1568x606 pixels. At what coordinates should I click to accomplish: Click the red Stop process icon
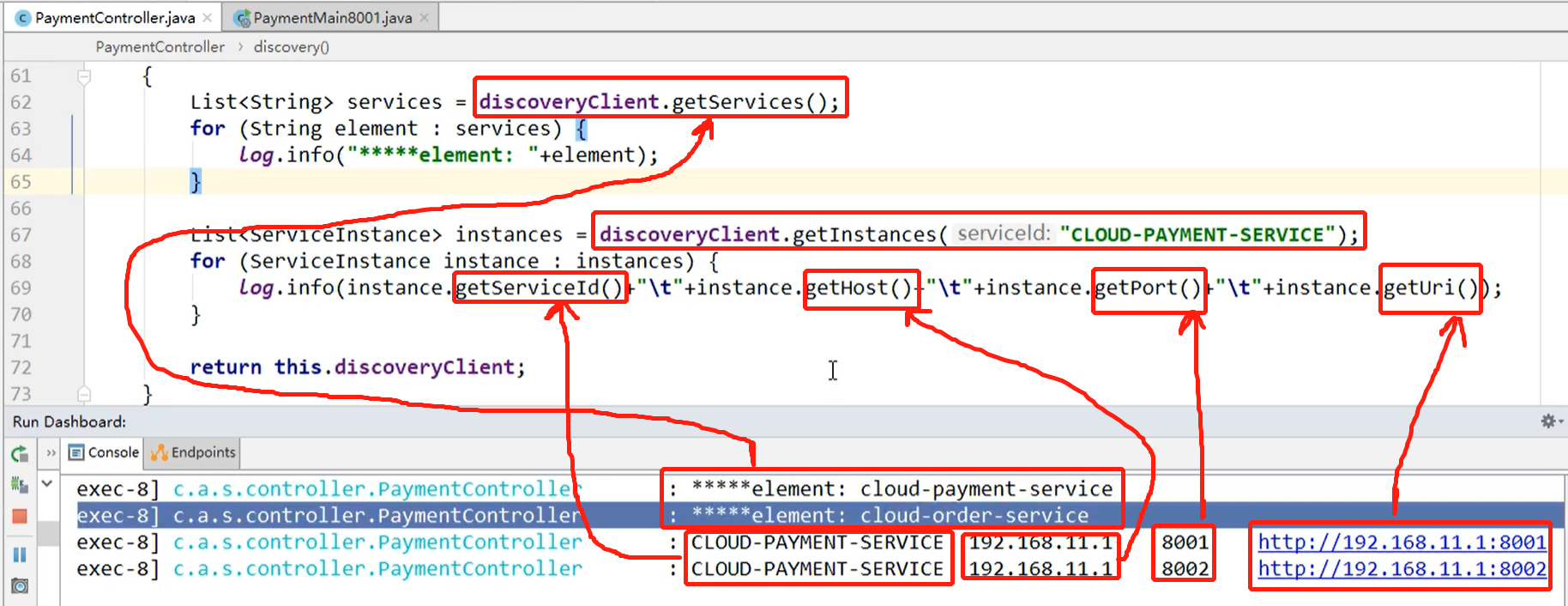point(20,516)
